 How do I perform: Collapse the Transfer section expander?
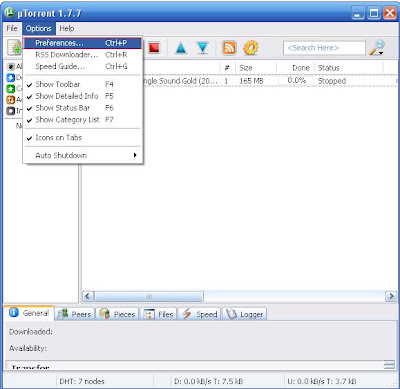point(389,365)
